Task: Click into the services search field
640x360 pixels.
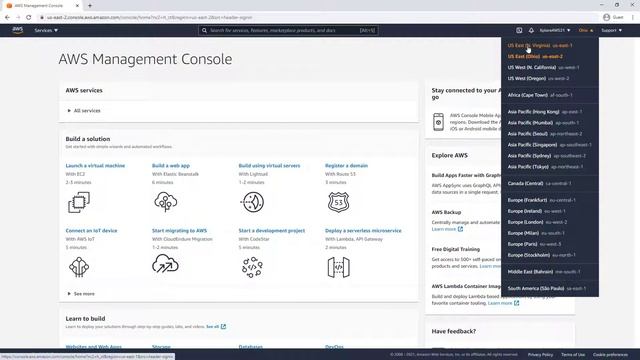Action: [x=288, y=30]
